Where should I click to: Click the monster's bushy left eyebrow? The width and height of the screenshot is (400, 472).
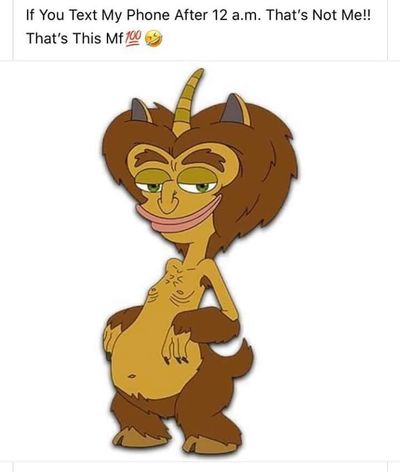pyautogui.click(x=149, y=157)
